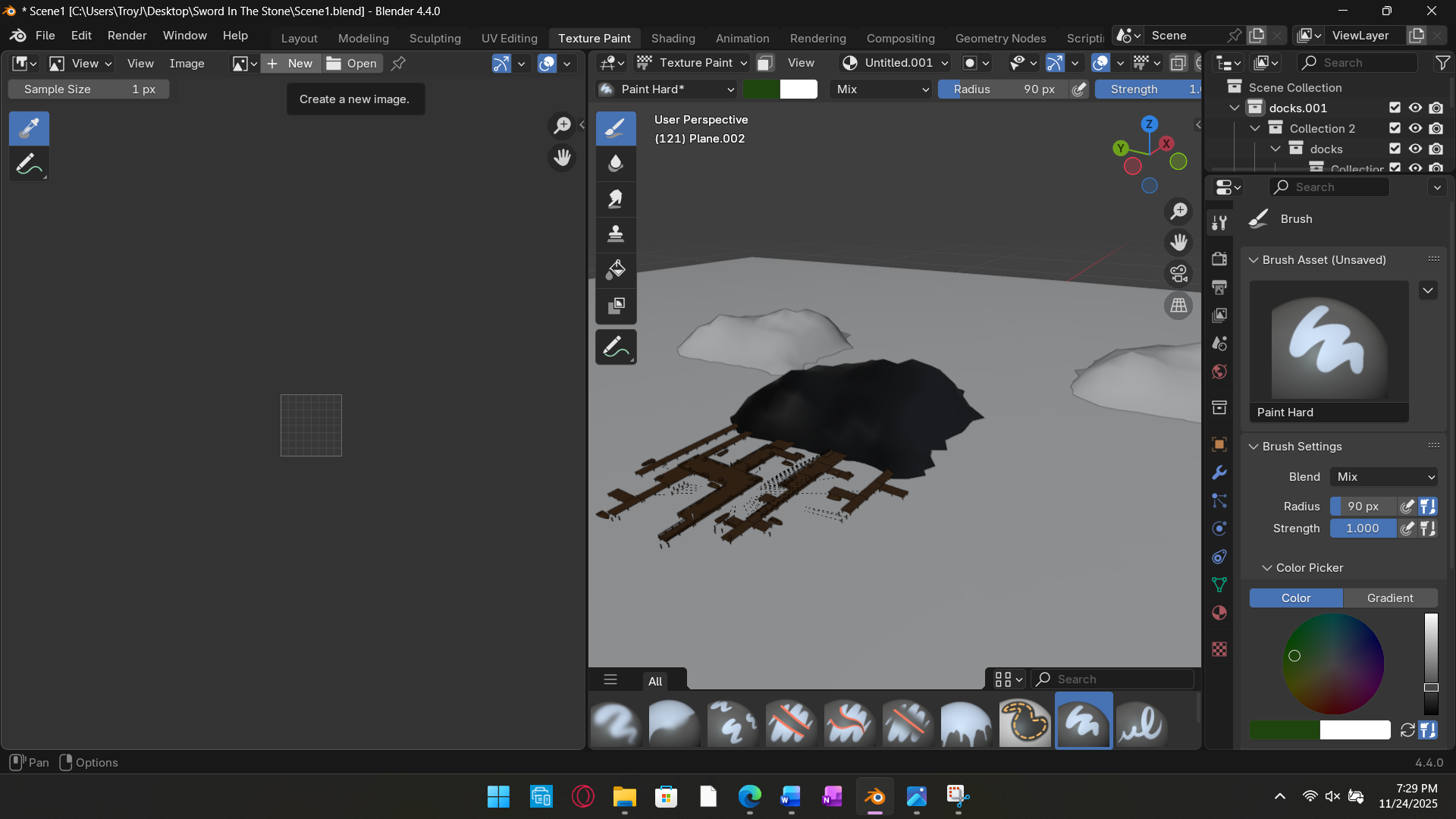Click the color wheel picker

[x=1333, y=664]
